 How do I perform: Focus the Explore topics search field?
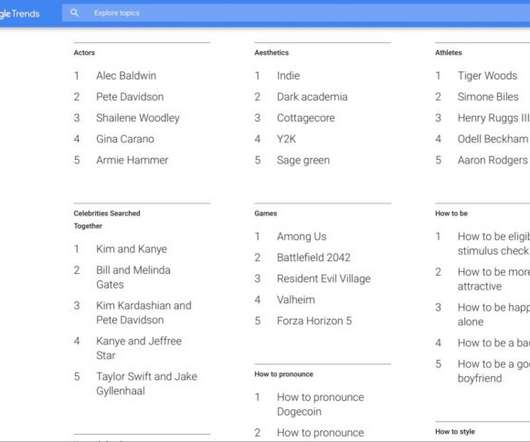pyautogui.click(x=296, y=13)
